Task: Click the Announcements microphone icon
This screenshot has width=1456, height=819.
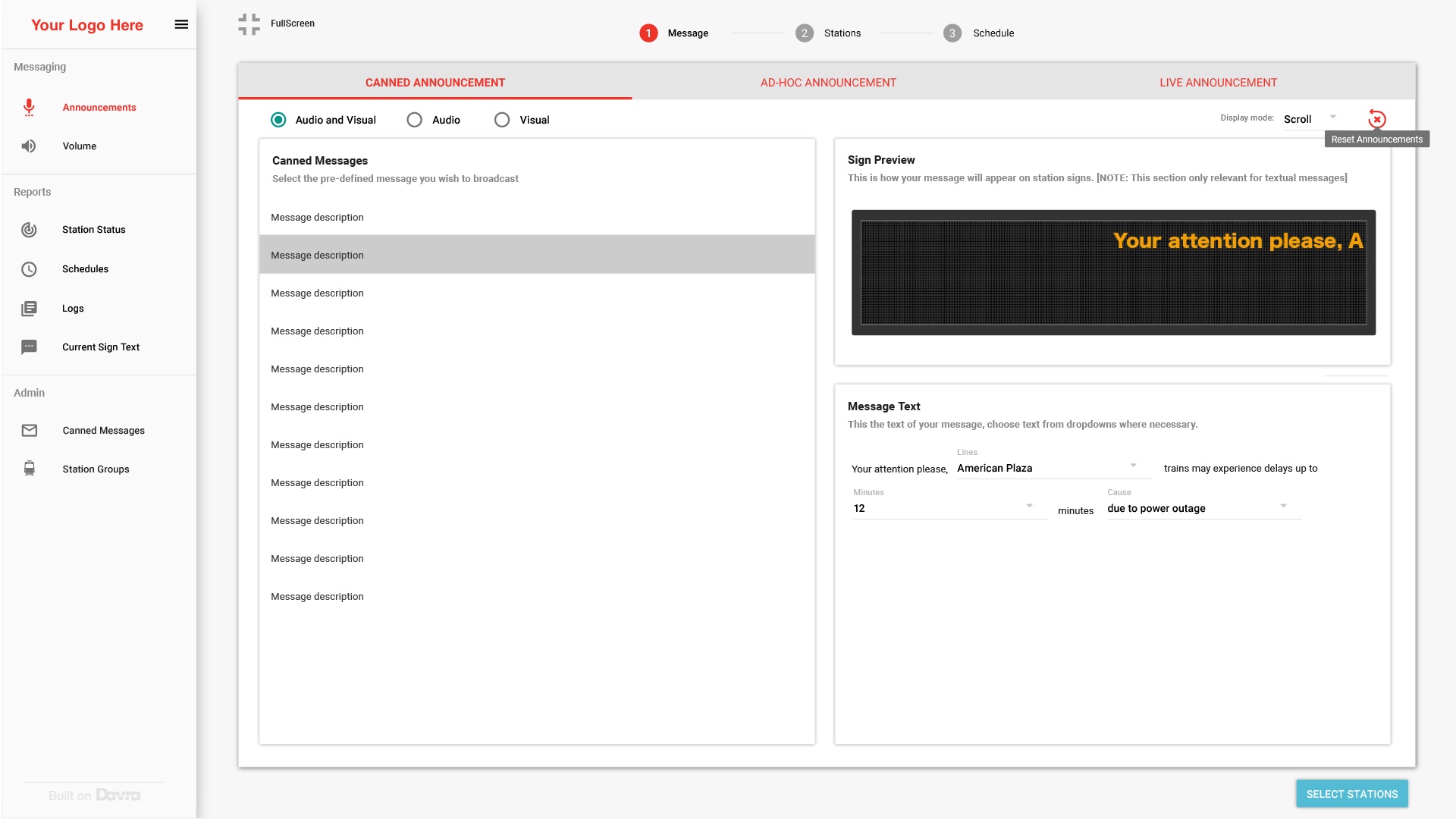Action: pos(29,108)
